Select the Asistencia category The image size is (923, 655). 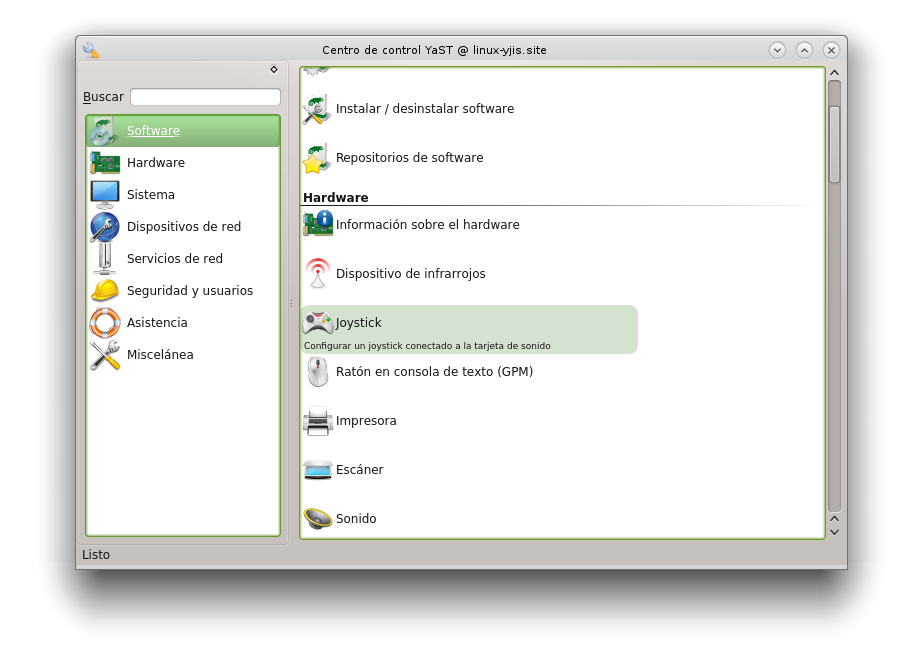pyautogui.click(x=156, y=322)
